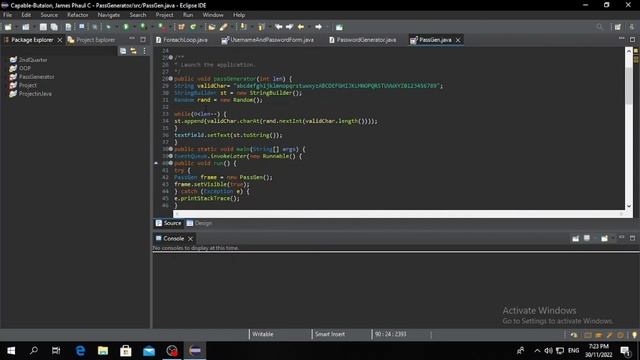Collapse the comment fold at line 25
The width and height of the screenshot is (640, 360).
(171, 58)
